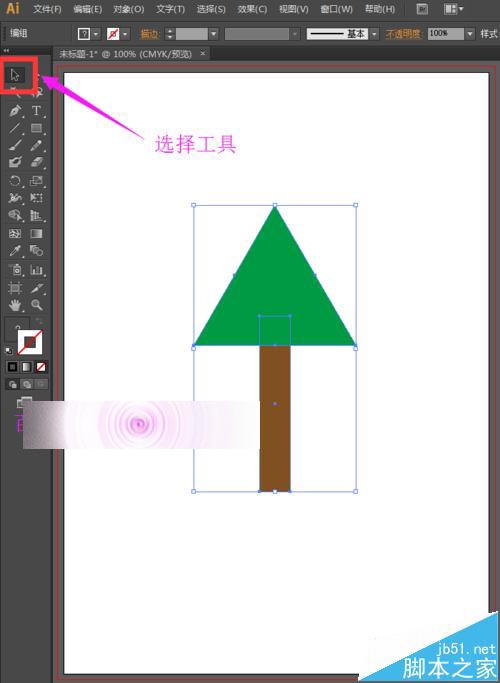
Task: Enable Draw Behind mode
Action: point(27,384)
